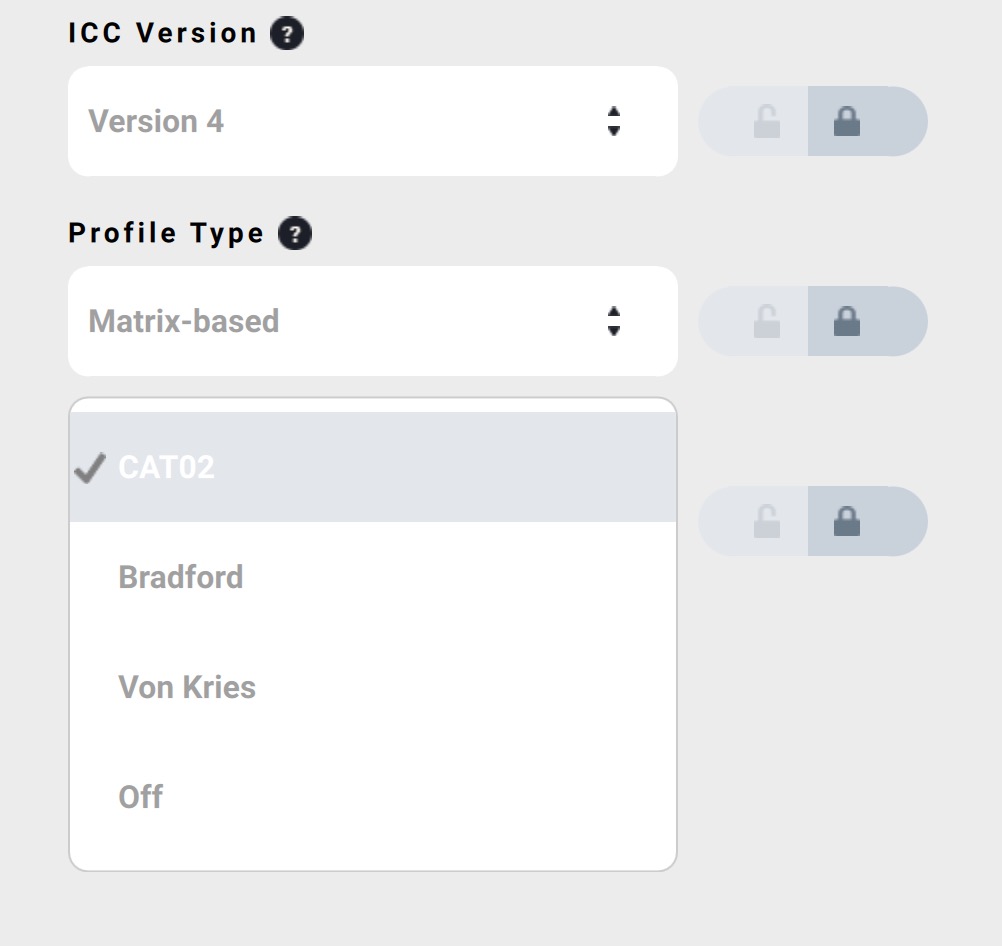Unlock the Profile Type setting with open padlock
The image size is (1002, 946).
pos(767,322)
